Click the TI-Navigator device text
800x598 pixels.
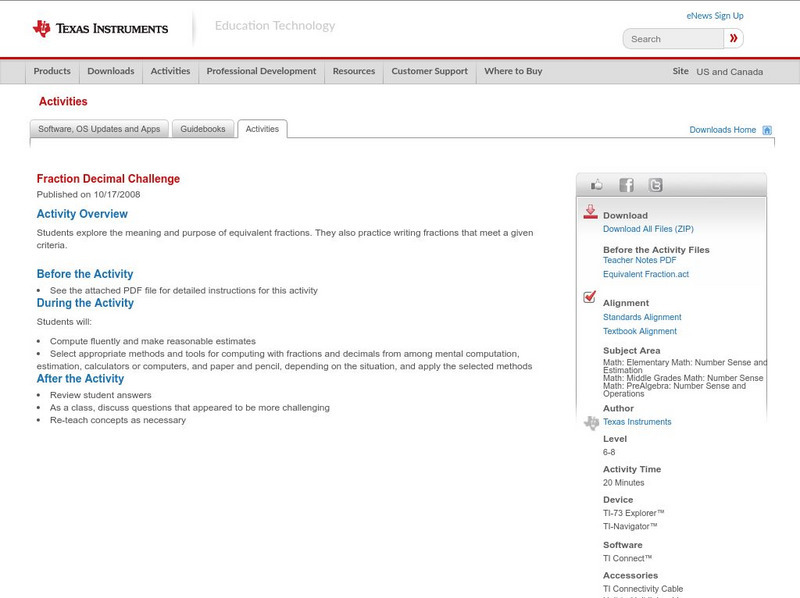pyautogui.click(x=630, y=527)
